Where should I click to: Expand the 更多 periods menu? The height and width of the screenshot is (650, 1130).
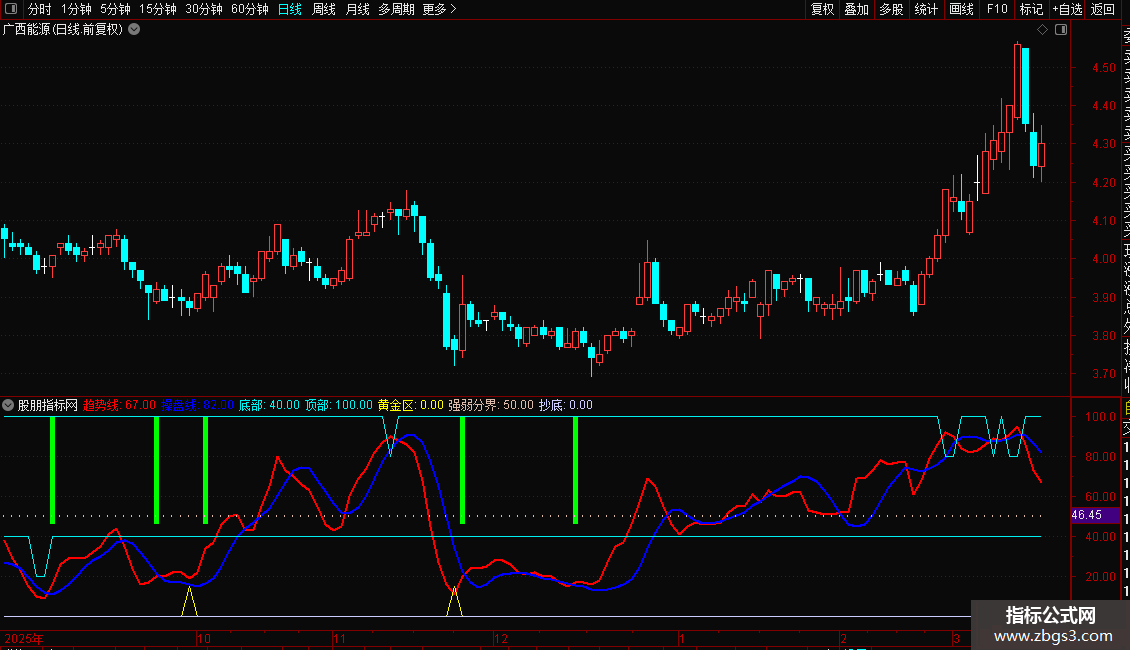440,9
